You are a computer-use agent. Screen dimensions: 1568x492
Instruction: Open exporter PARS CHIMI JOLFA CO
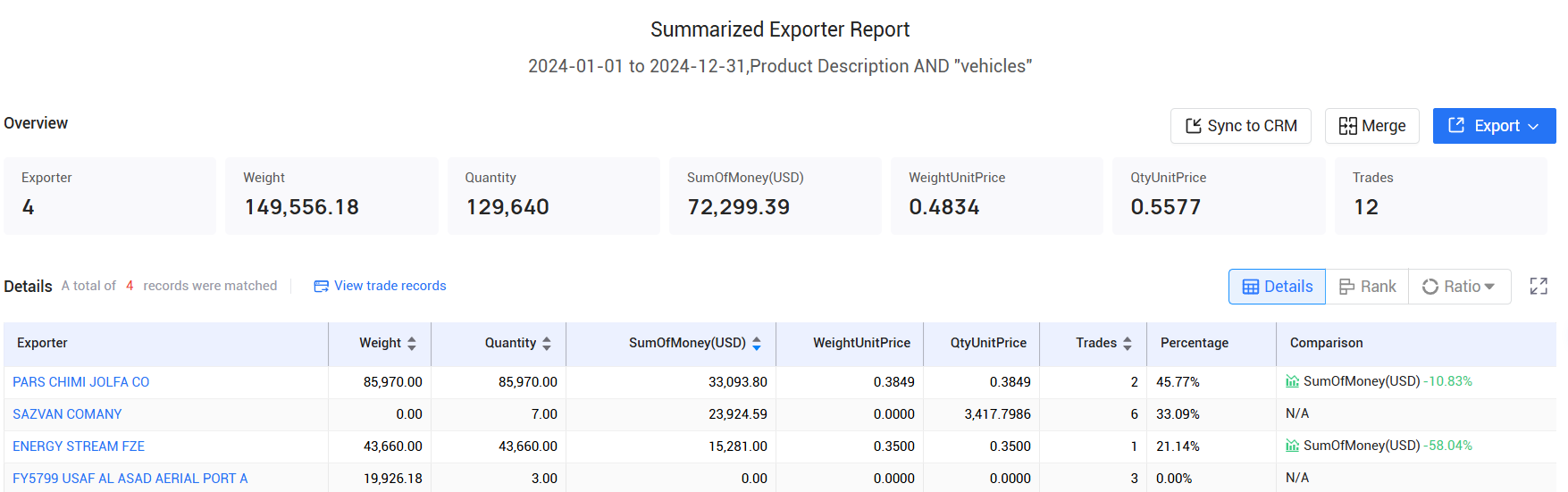pos(80,382)
